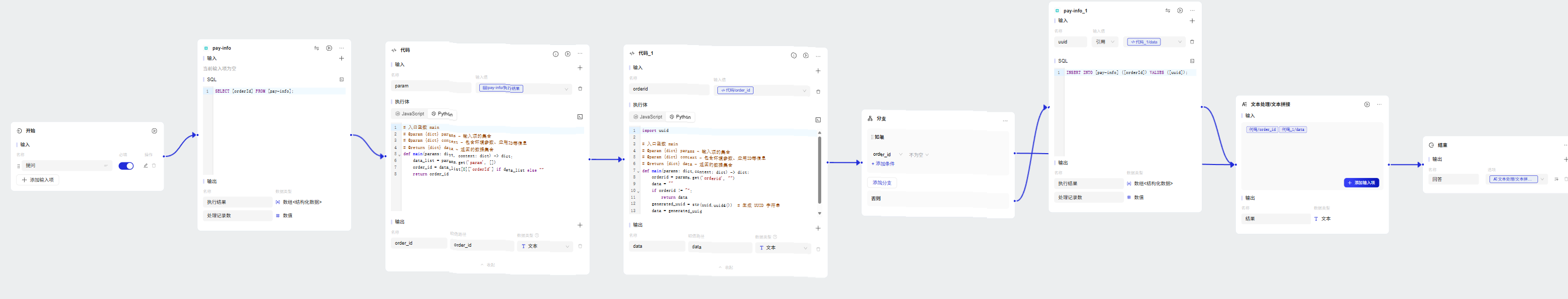Click the blue 添加输入项 button in 文本拼接
Screen dimensions: 1568x299
(x=1361, y=183)
